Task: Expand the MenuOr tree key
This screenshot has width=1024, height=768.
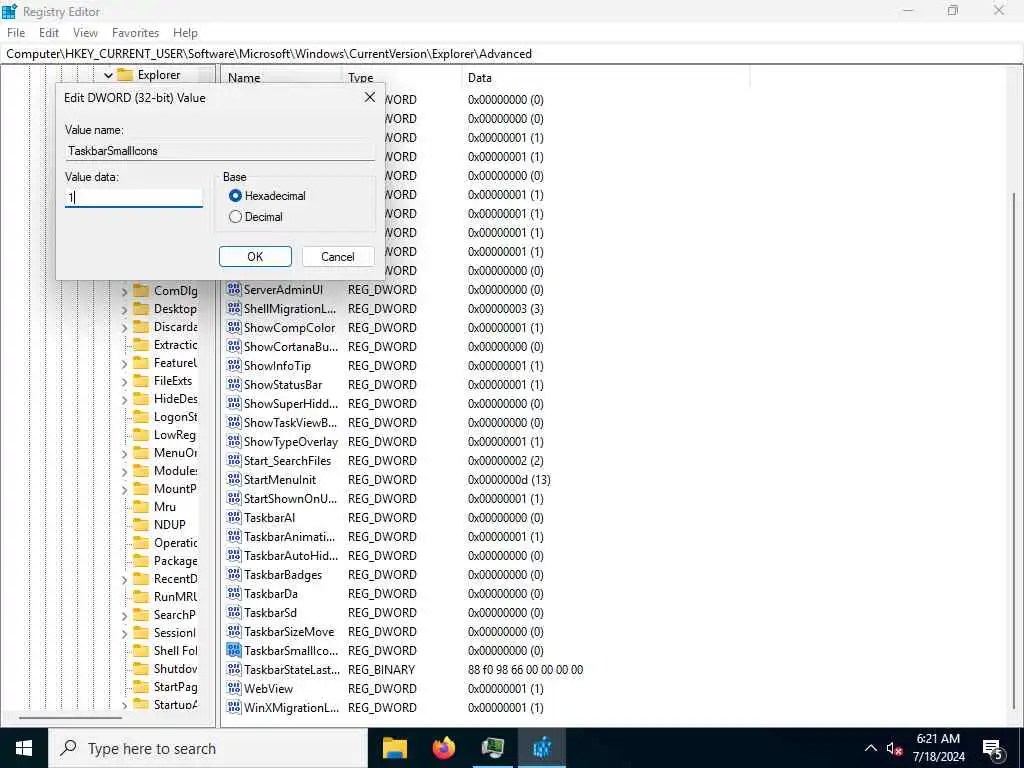Action: point(125,453)
